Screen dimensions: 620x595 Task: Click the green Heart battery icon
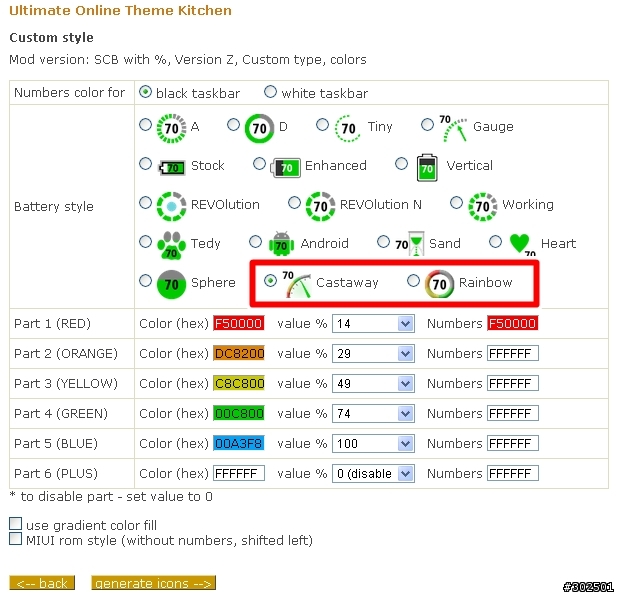tap(522, 244)
